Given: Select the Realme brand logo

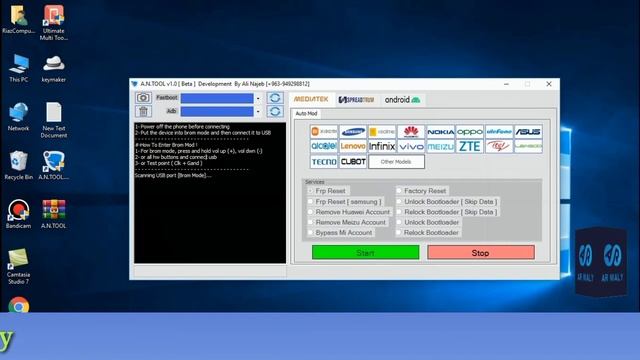Looking at the screenshot, I should point(382,131).
